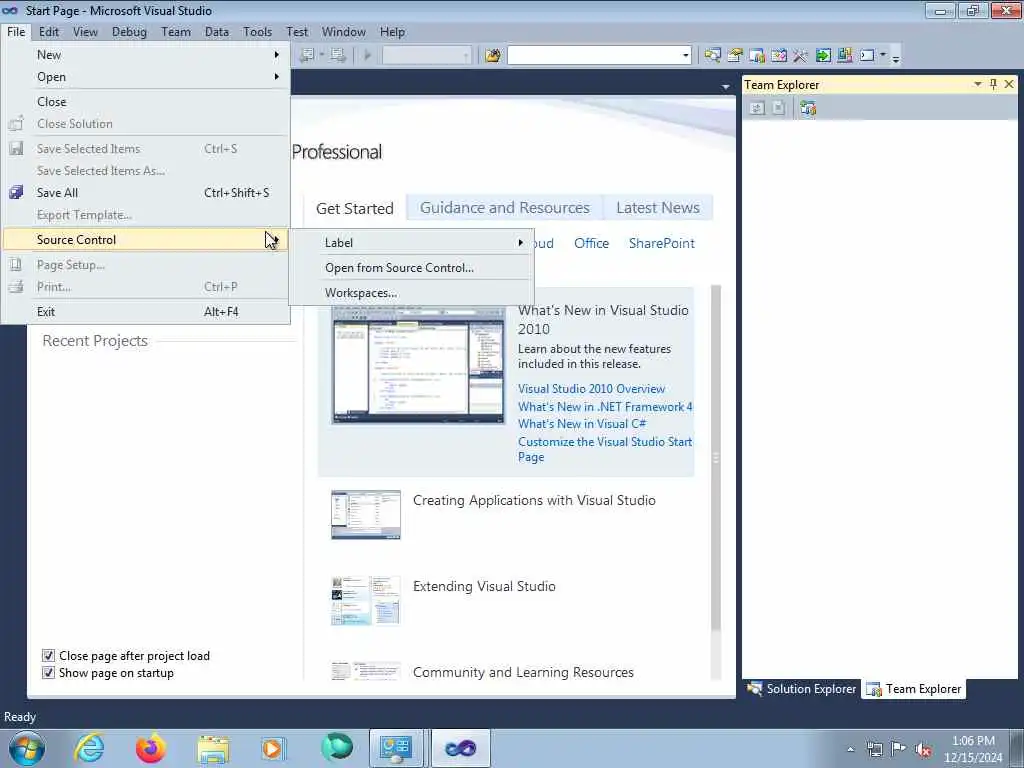This screenshot has width=1024, height=768.
Task: Click Creating Applications with Visual Studio thumbnail
Action: 366,515
